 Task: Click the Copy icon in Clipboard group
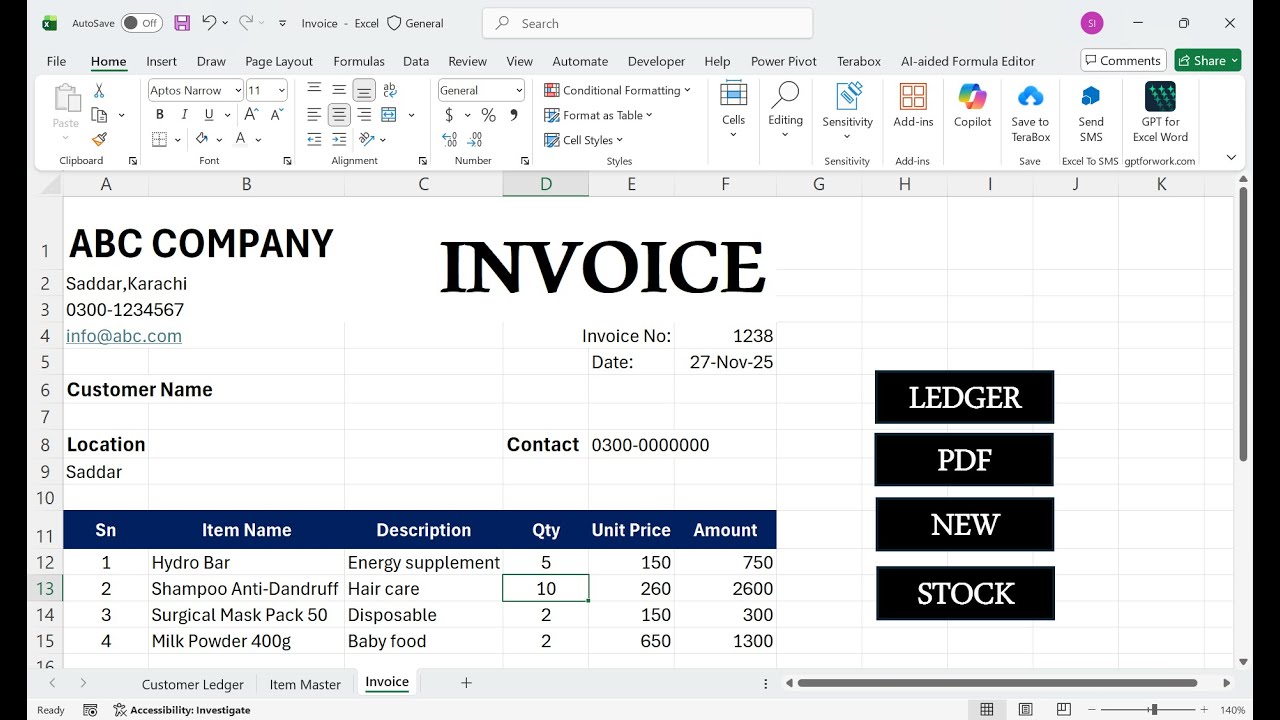pos(99,115)
